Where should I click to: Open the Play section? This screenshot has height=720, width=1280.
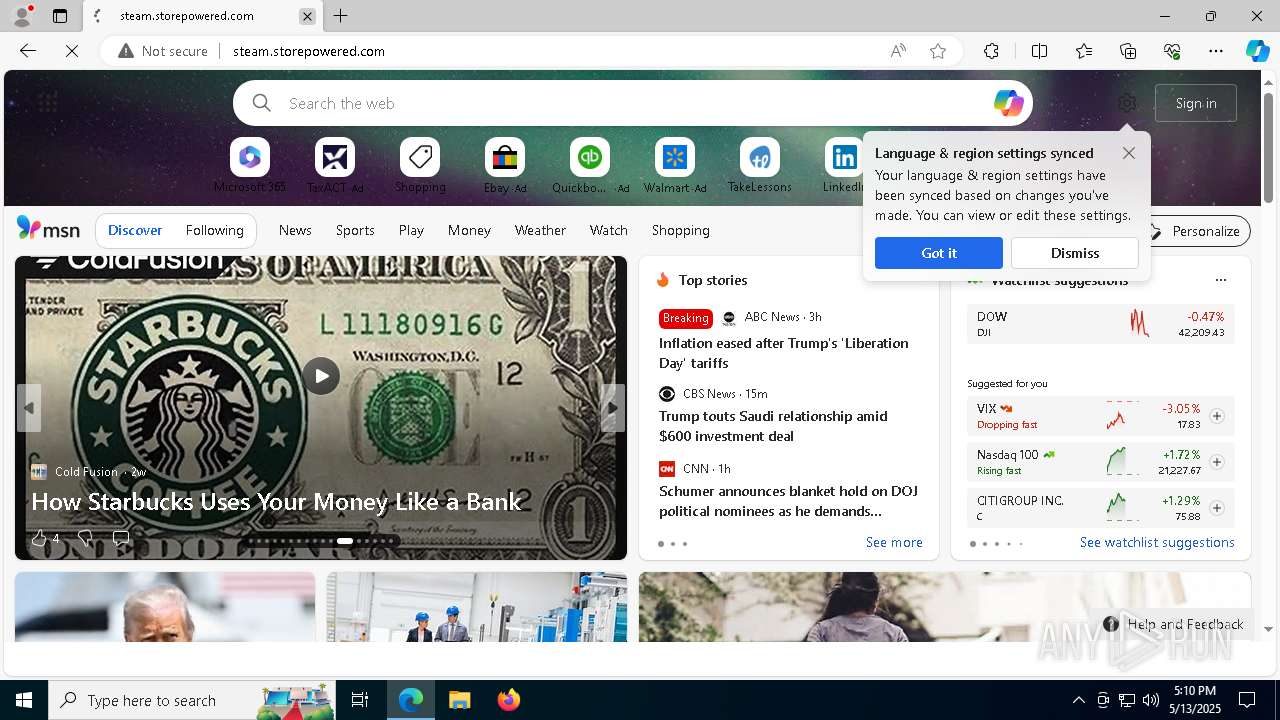[411, 230]
